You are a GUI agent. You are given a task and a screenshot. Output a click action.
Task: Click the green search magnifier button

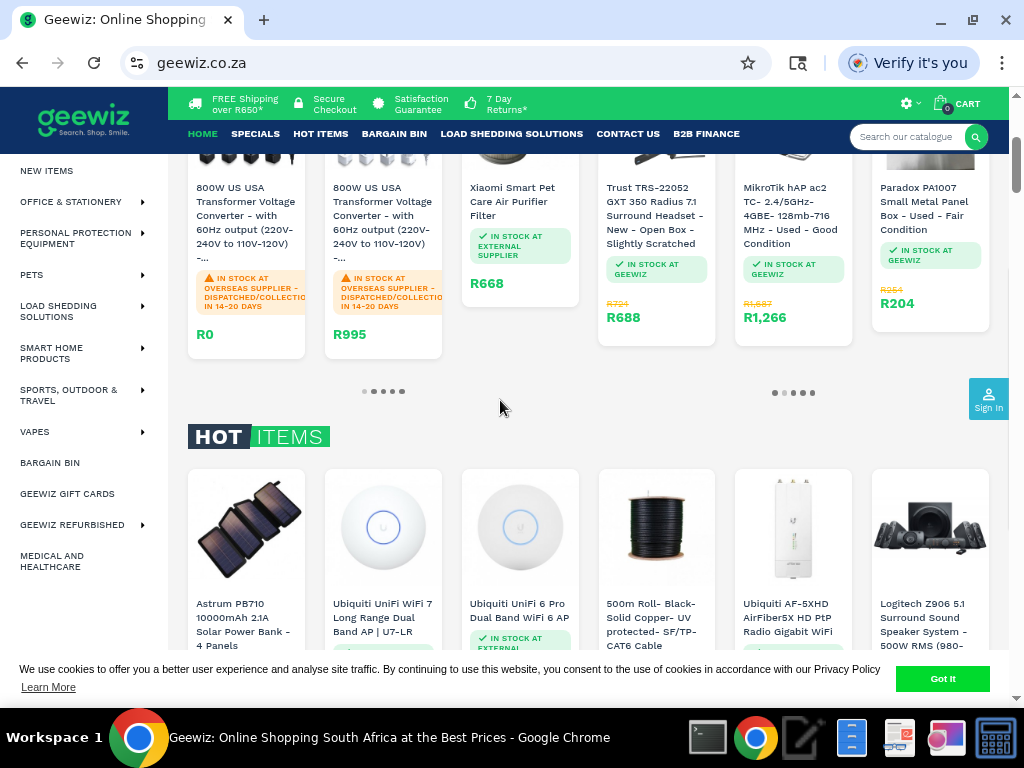[x=976, y=137]
